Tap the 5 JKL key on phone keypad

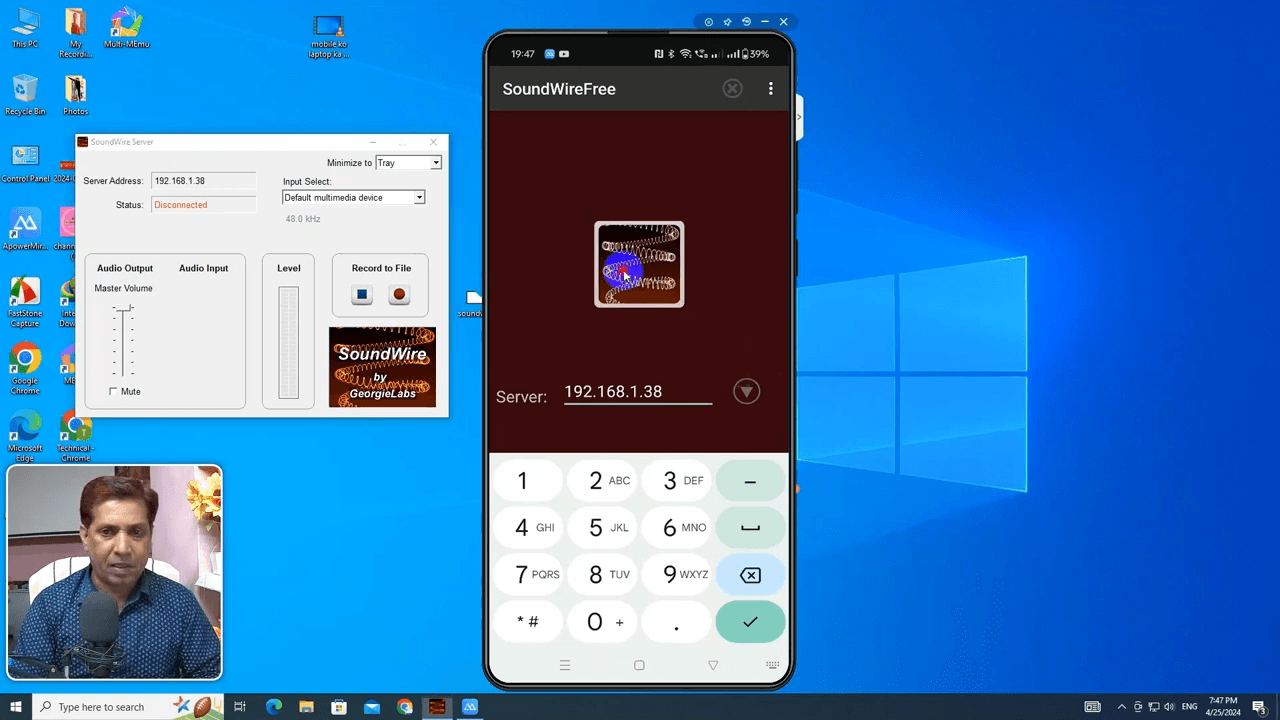[604, 528]
